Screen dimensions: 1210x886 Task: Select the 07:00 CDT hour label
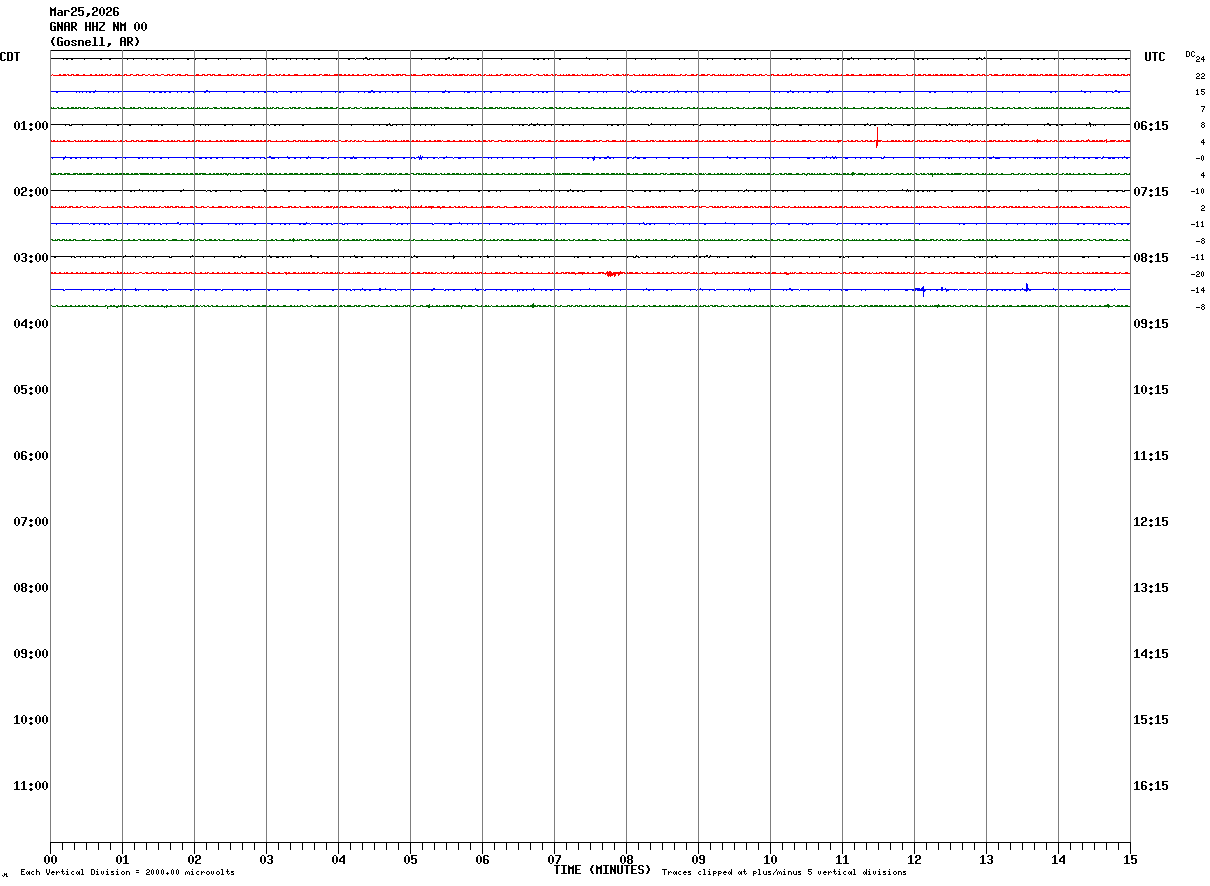[x=31, y=521]
